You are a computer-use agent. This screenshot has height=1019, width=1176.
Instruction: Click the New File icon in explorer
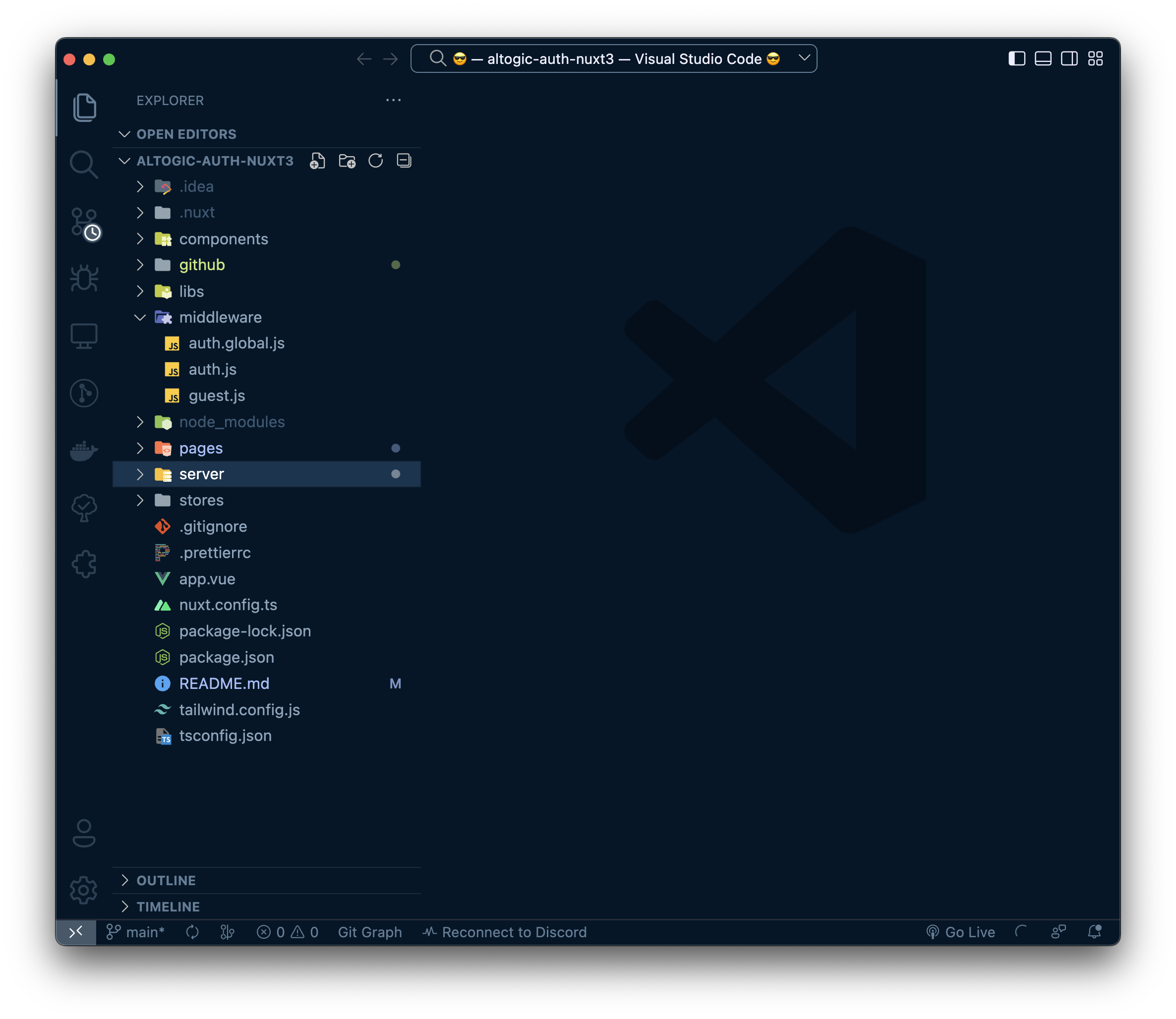(x=317, y=161)
